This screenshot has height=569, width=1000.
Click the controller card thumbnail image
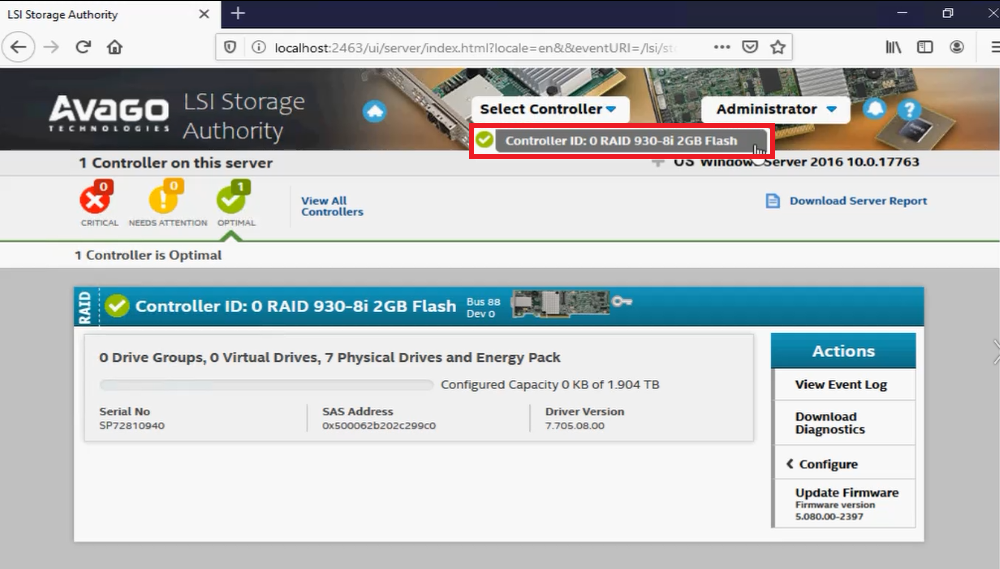click(x=558, y=302)
